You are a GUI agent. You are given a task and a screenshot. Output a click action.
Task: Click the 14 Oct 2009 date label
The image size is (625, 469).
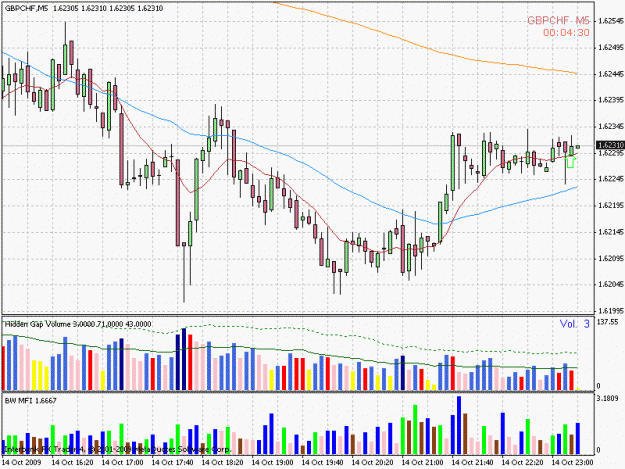pos(22,462)
